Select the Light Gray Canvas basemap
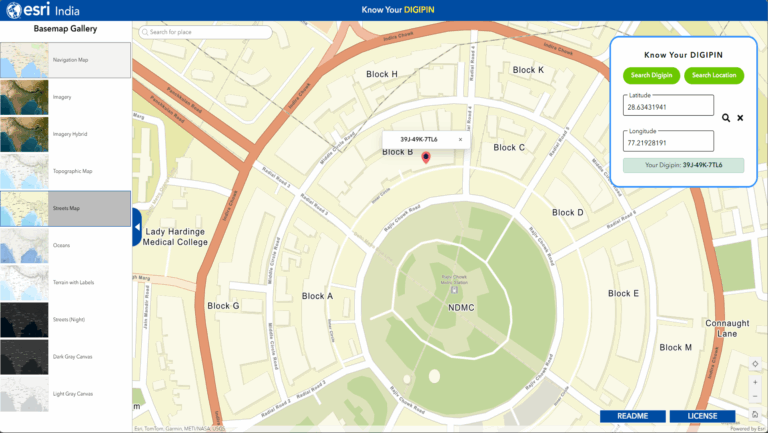The width and height of the screenshot is (768, 433). click(x=66, y=394)
